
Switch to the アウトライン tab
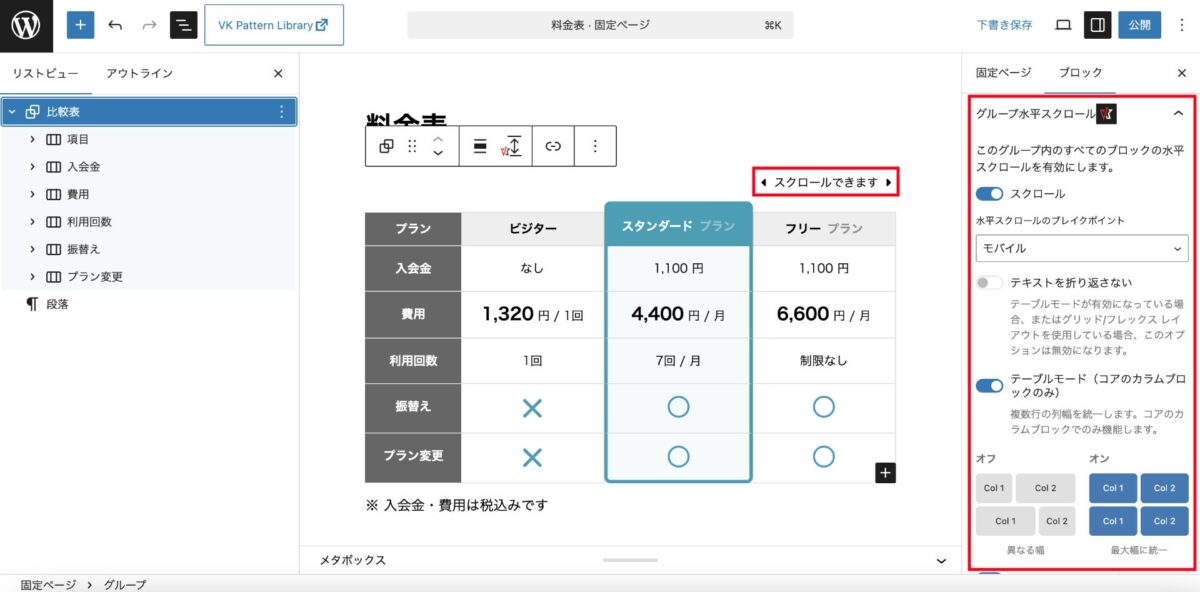[x=139, y=73]
